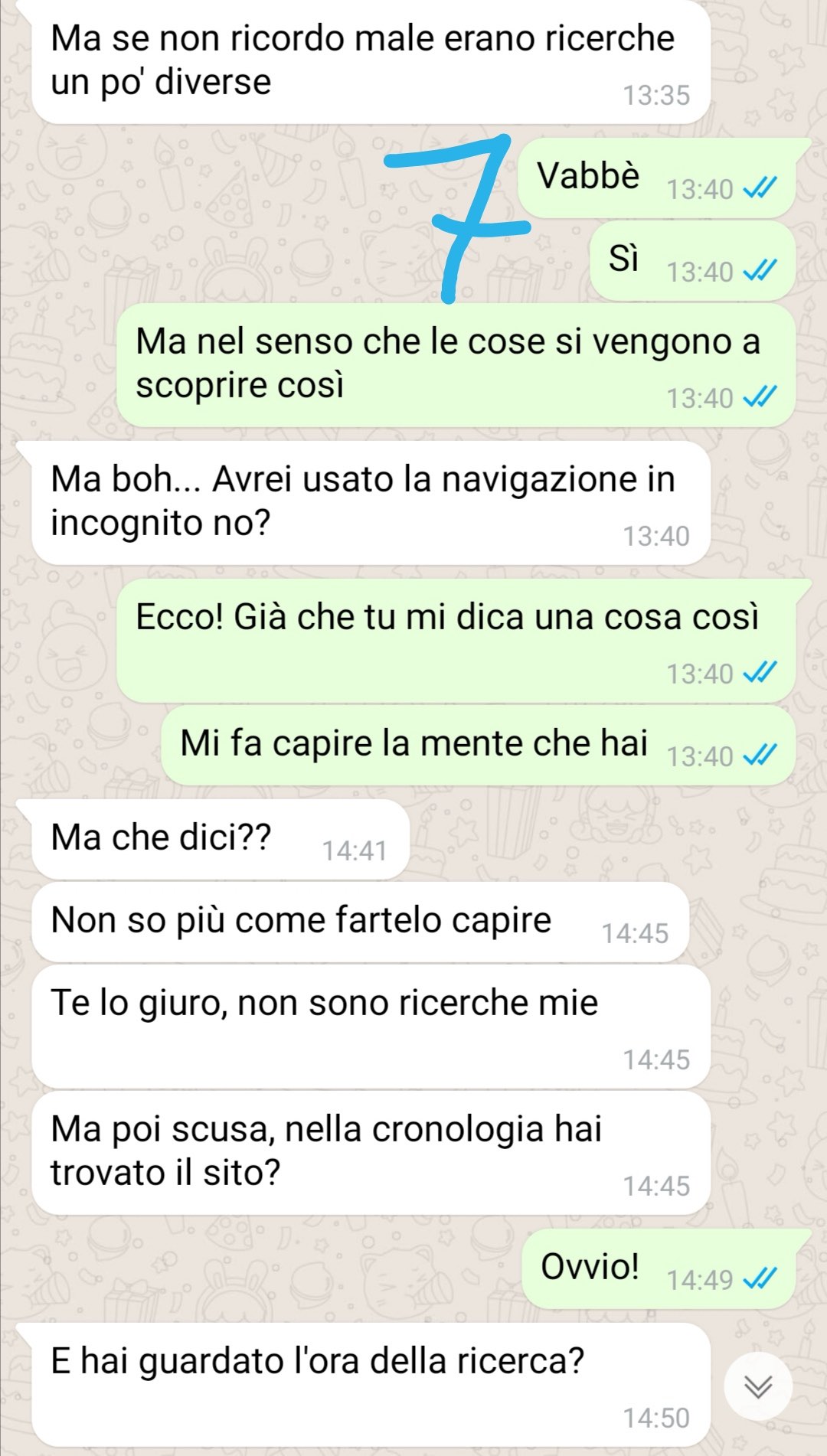Select message "nella cronologia hai trovato il sito?"
The image size is (827, 1456).
tap(371, 1153)
